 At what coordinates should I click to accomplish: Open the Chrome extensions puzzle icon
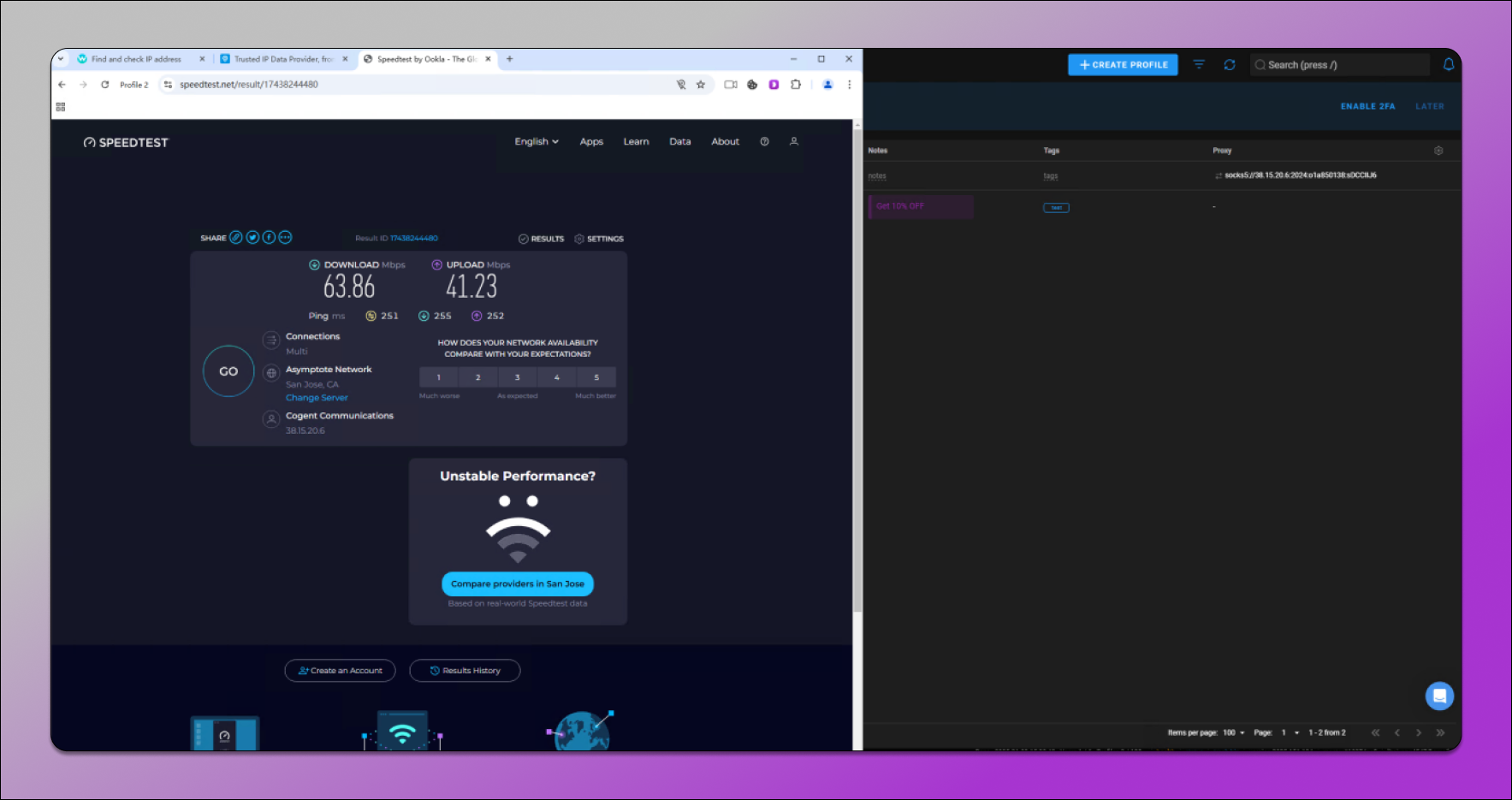click(796, 85)
